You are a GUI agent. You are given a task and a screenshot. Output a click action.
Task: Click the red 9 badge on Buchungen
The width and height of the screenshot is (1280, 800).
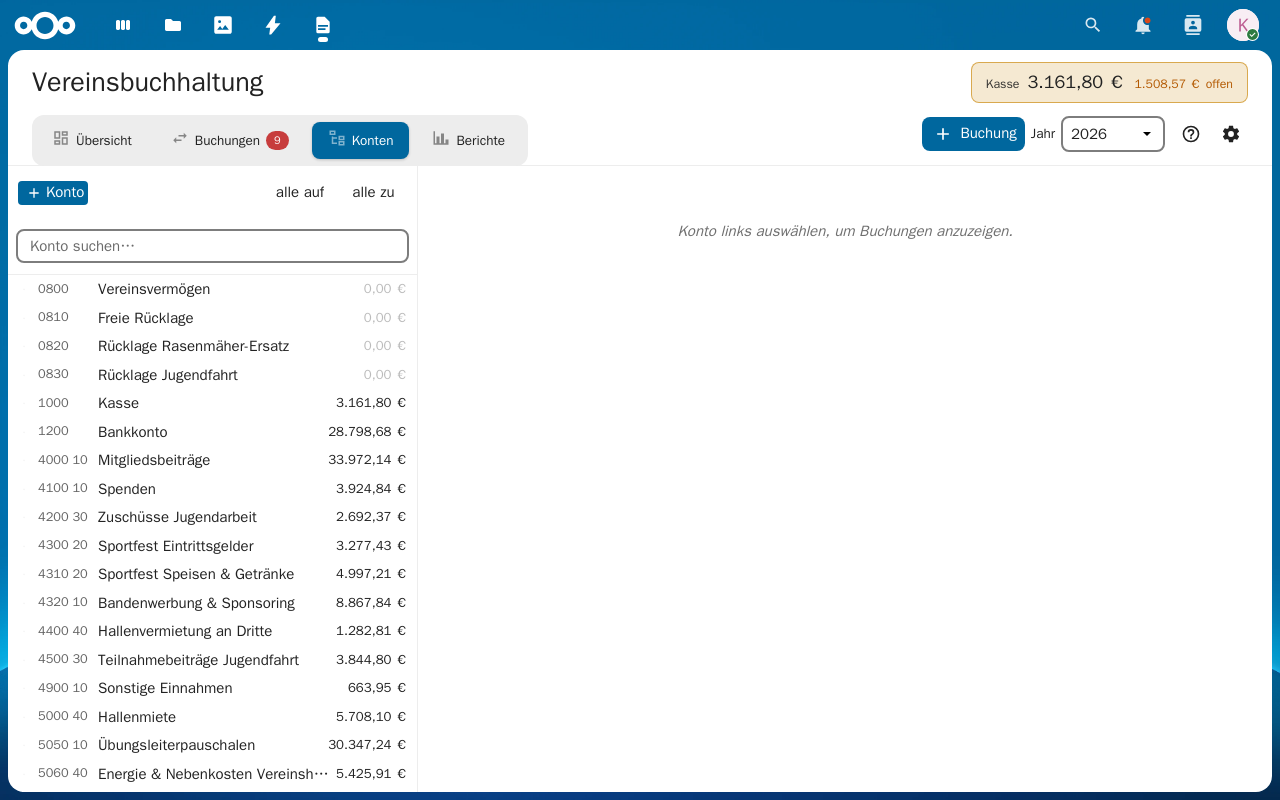(277, 140)
